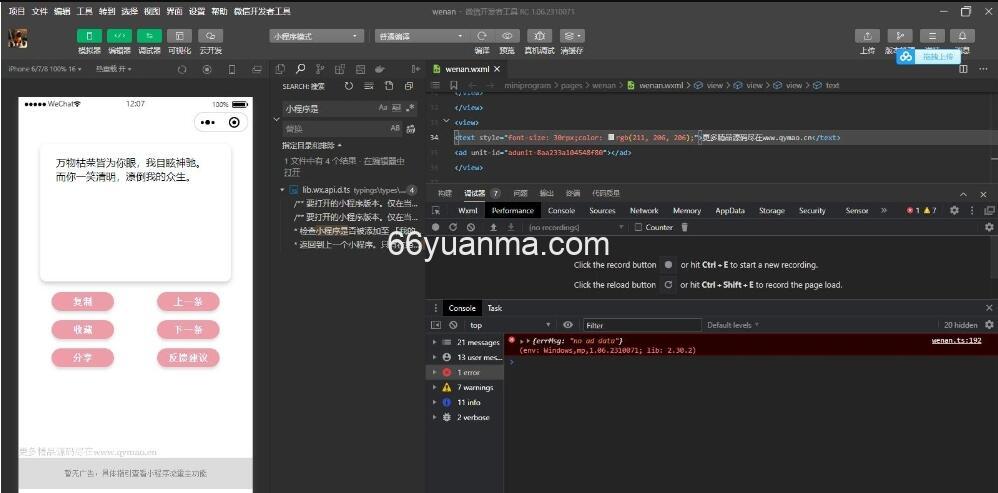Viewport: 998px width, 493px height.
Task: Click the Replace All icon
Action: tap(411, 129)
